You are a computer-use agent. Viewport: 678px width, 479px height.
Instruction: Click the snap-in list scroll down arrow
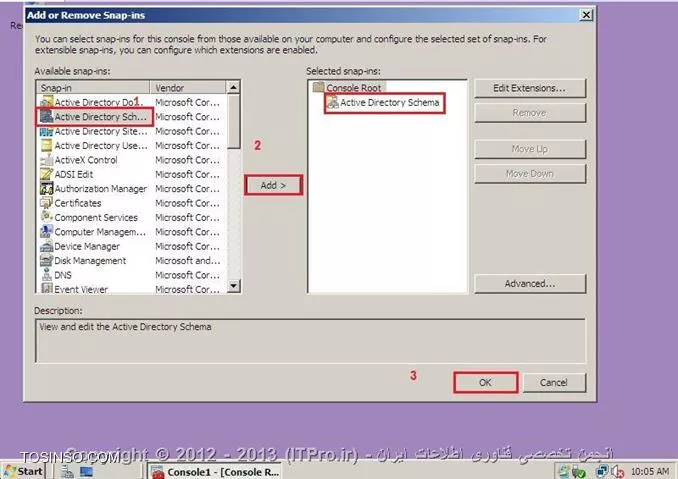coord(233,285)
